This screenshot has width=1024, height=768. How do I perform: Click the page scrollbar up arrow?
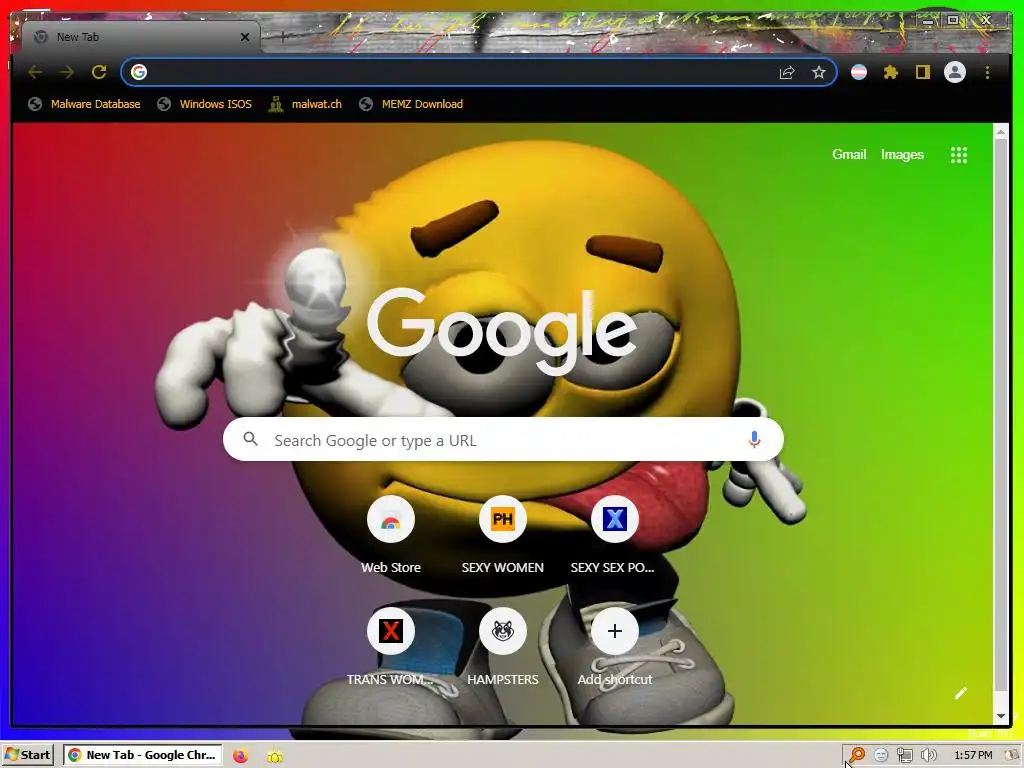tap(1000, 133)
